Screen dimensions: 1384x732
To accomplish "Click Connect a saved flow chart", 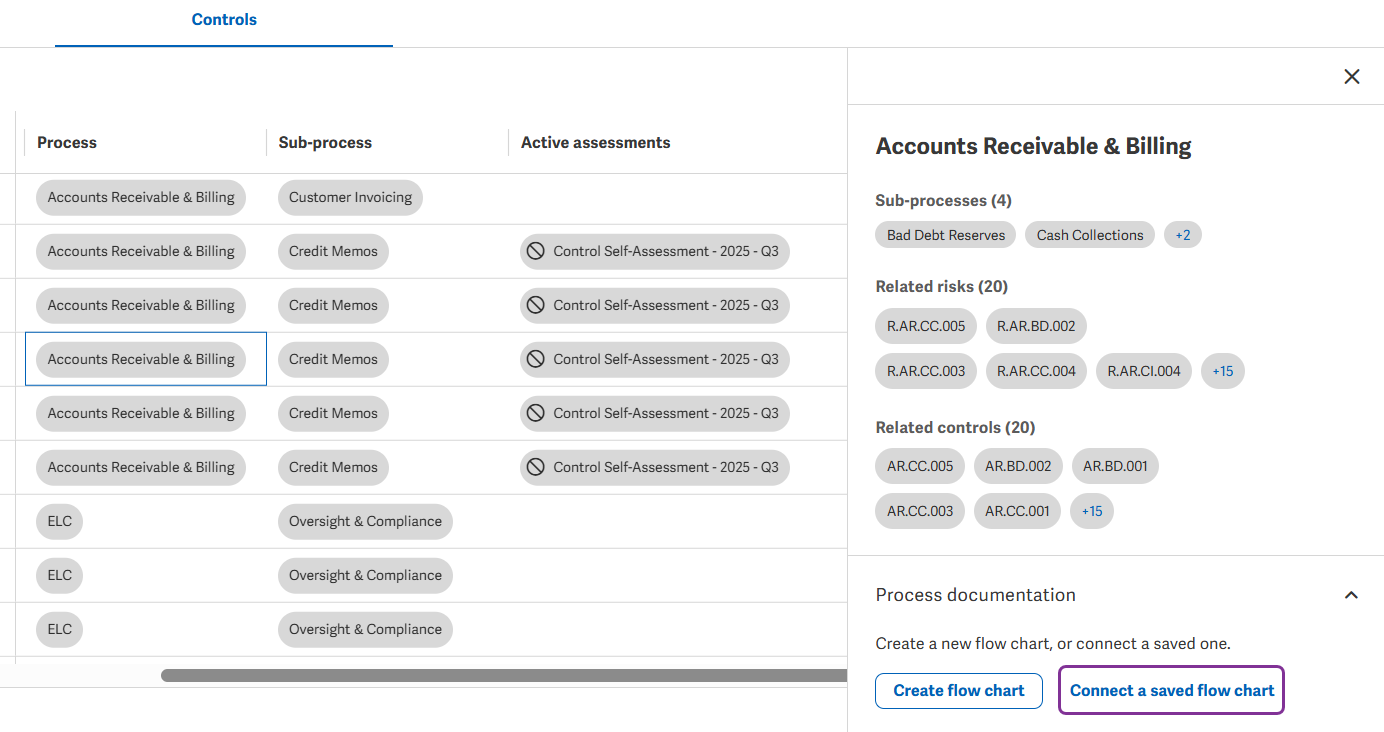I will tap(1172, 690).
